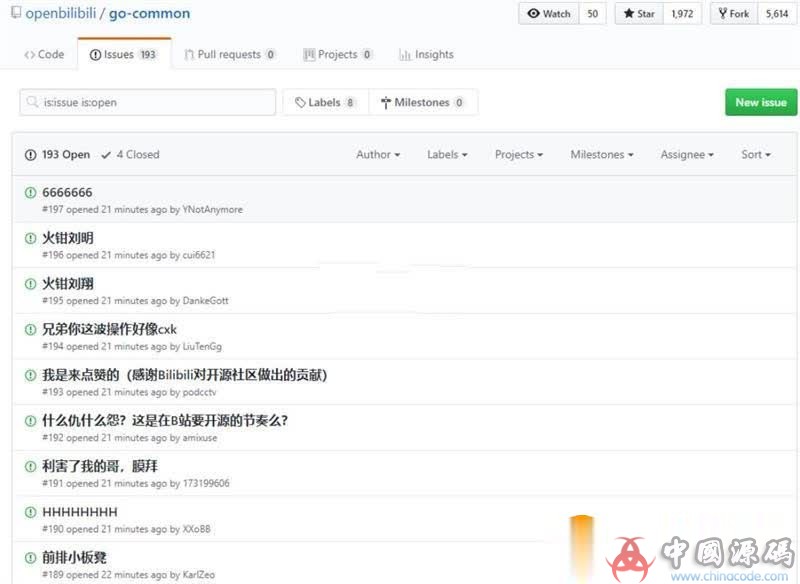Click the Projects board icon
This screenshot has width=800, height=584.
310,54
